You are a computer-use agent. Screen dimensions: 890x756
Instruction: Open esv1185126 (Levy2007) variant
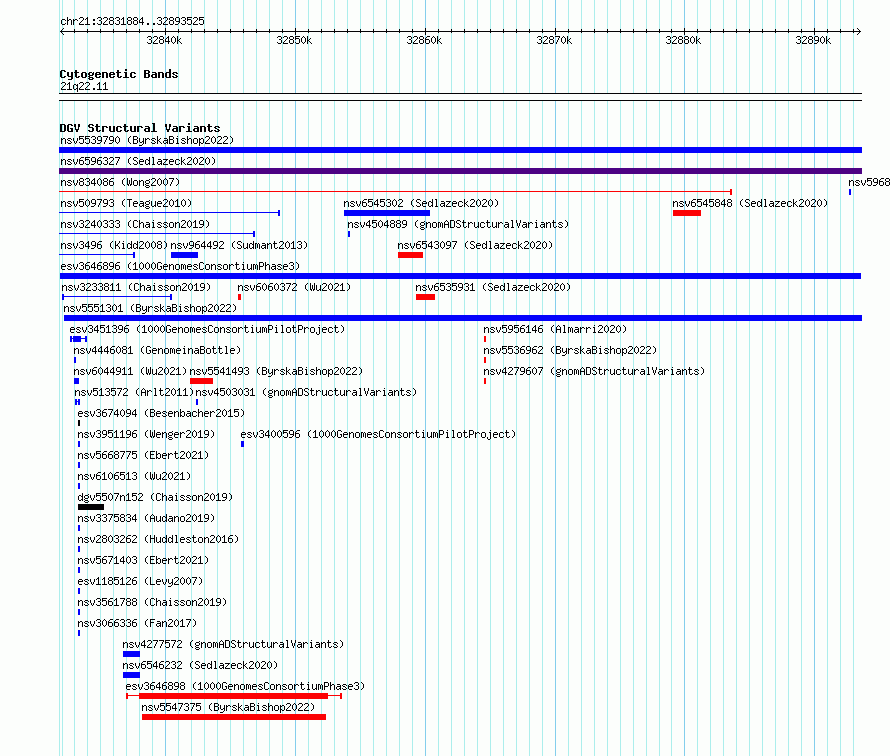(140, 581)
